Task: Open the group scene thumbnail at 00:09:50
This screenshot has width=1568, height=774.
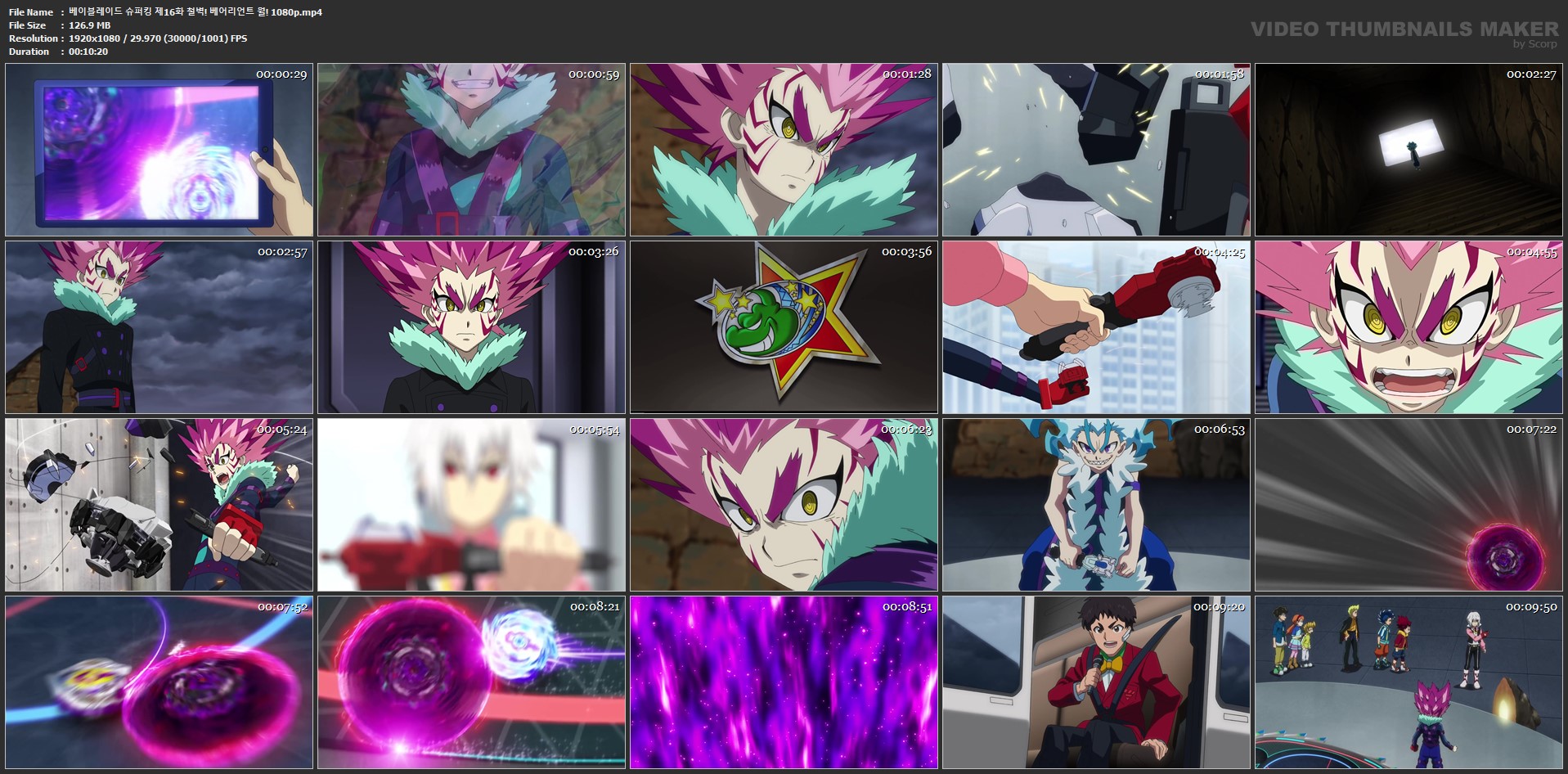Action: tap(1409, 682)
